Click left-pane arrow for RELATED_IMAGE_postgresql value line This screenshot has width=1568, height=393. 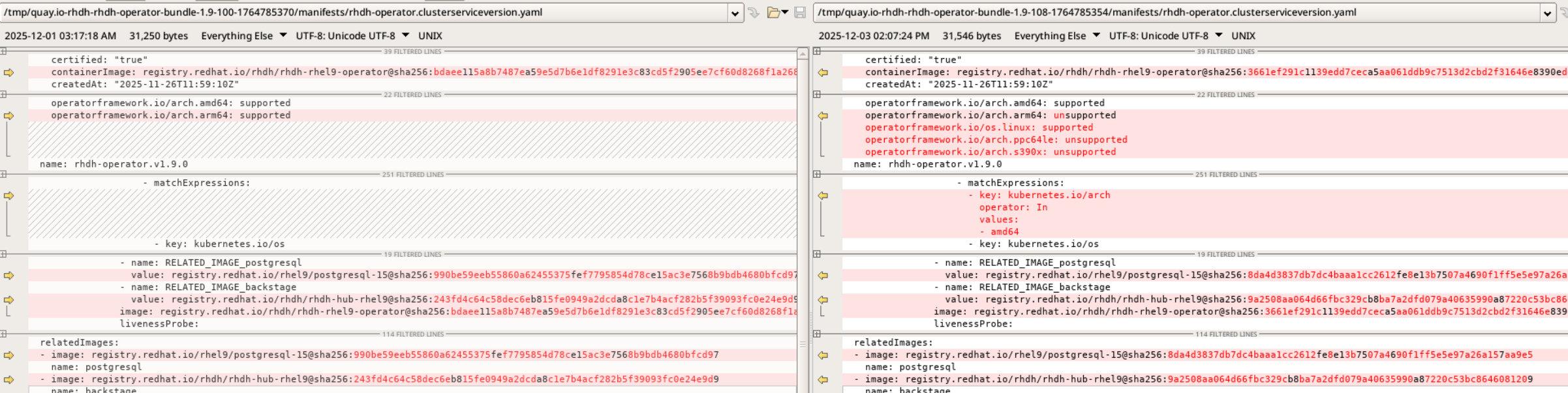pyautogui.click(x=8, y=276)
